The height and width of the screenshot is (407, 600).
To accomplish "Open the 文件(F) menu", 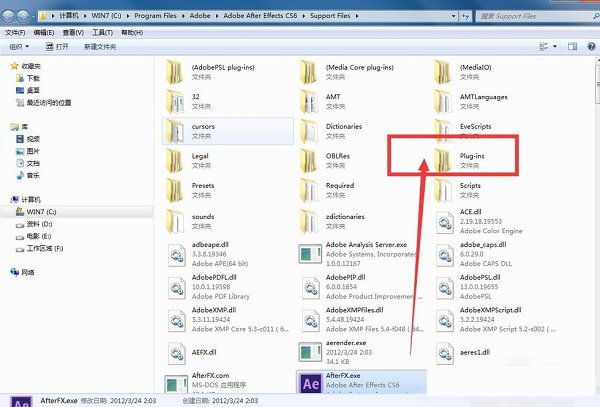I will (15, 33).
